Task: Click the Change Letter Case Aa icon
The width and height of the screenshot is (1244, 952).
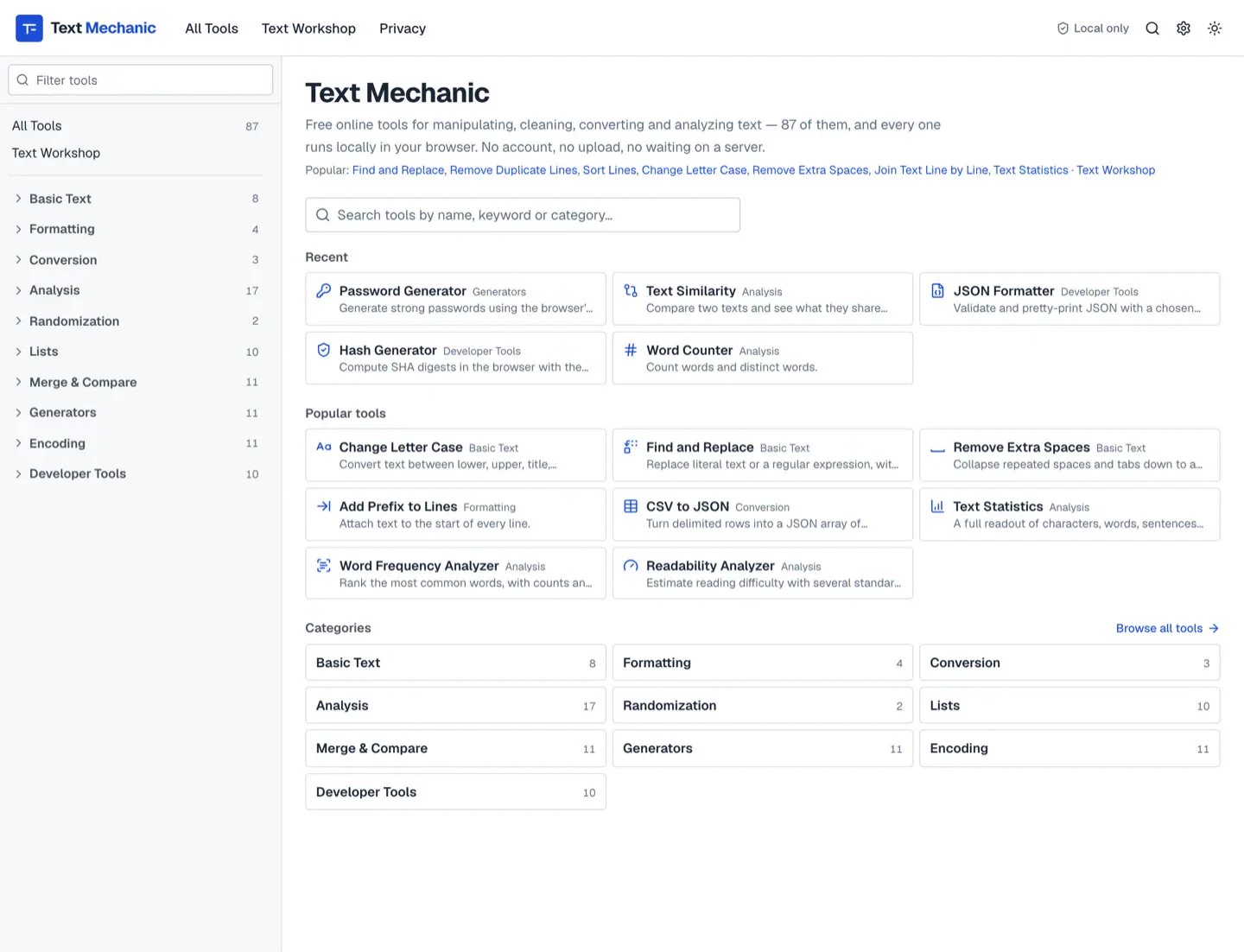Action: click(324, 447)
